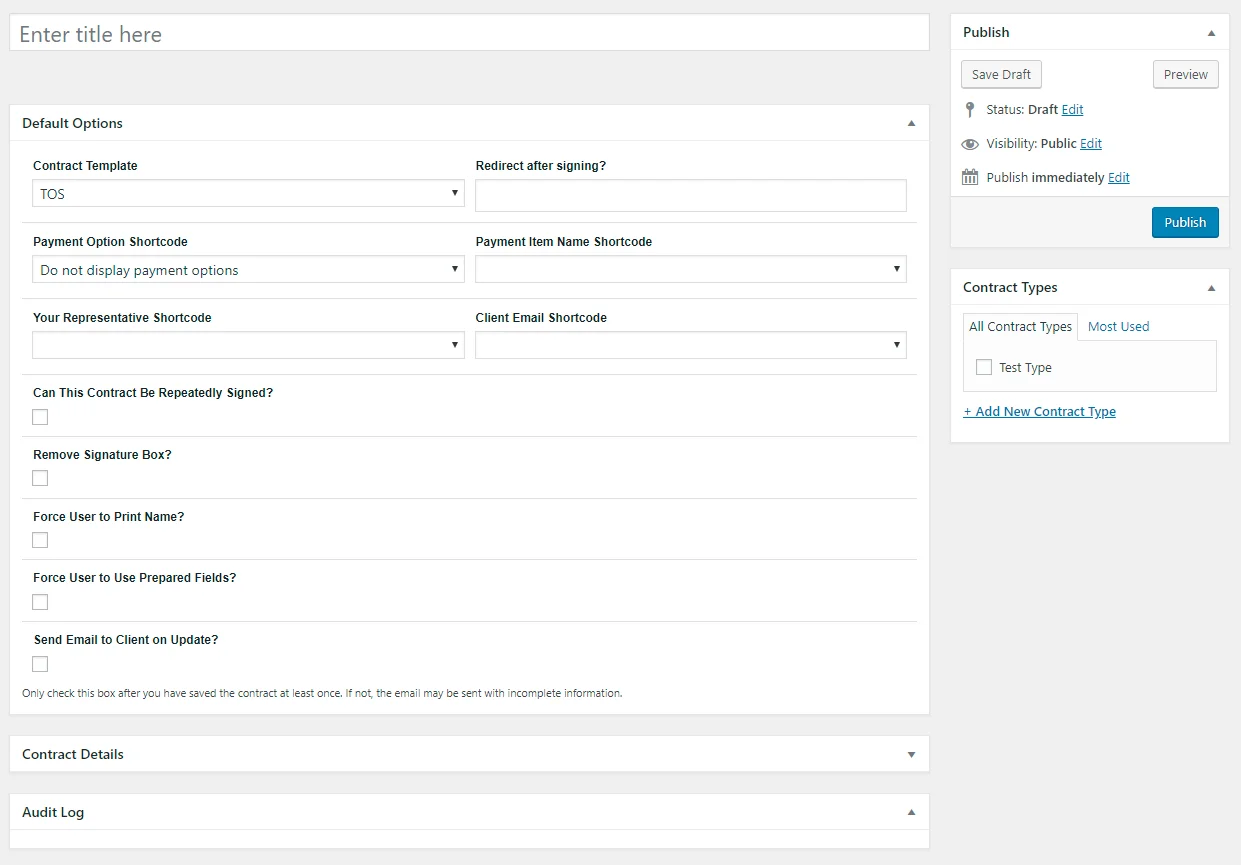Click the Publish button
Viewport: 1241px width, 865px height.
pyautogui.click(x=1185, y=222)
